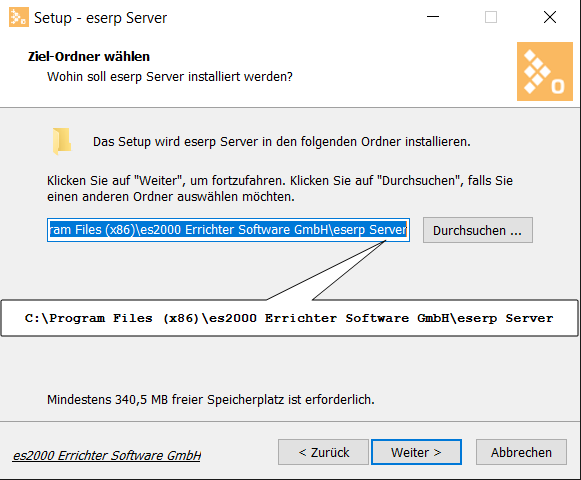Screen dimensions: 581x480
Task: Go back with the Zurück button
Action: point(323,452)
